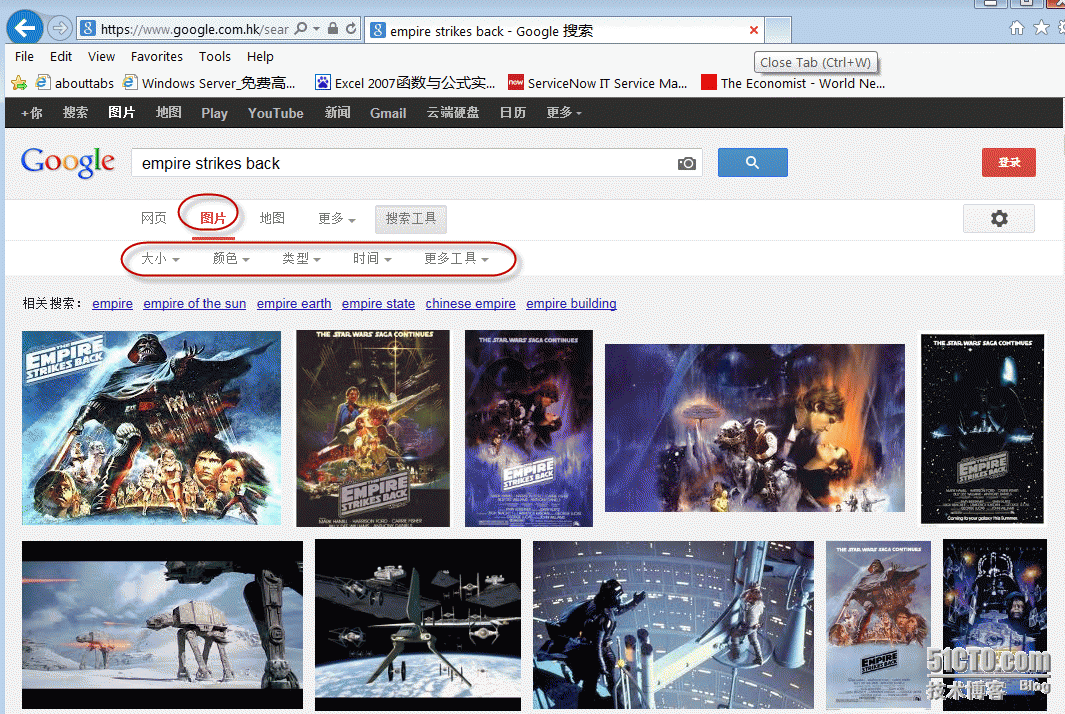The height and width of the screenshot is (714, 1065).
Task: Open the AT-AT walkers snow battle image
Action: [x=162, y=625]
